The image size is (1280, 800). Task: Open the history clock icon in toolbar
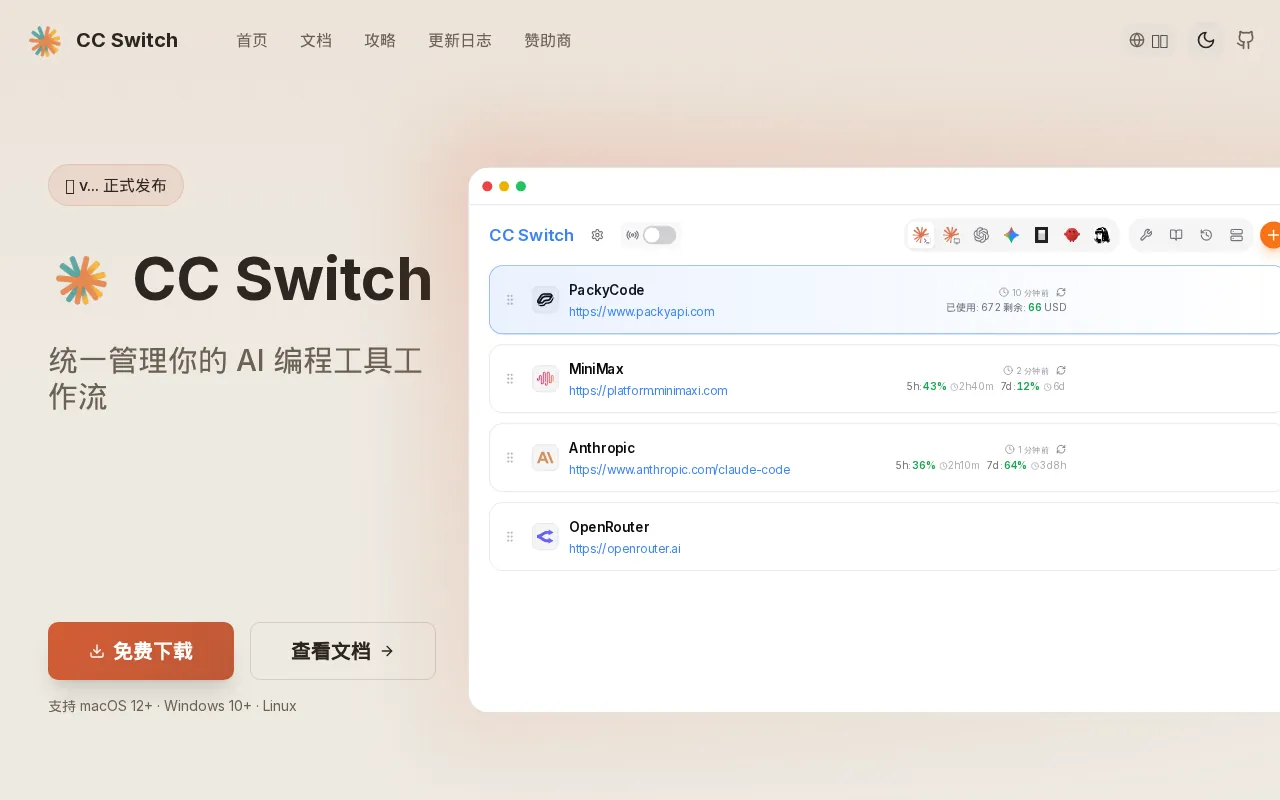[x=1206, y=235]
